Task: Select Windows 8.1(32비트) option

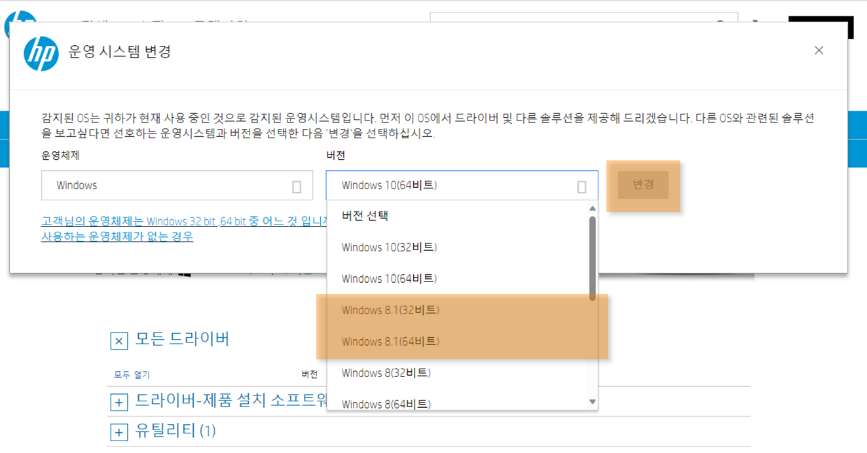Action: tap(458, 310)
